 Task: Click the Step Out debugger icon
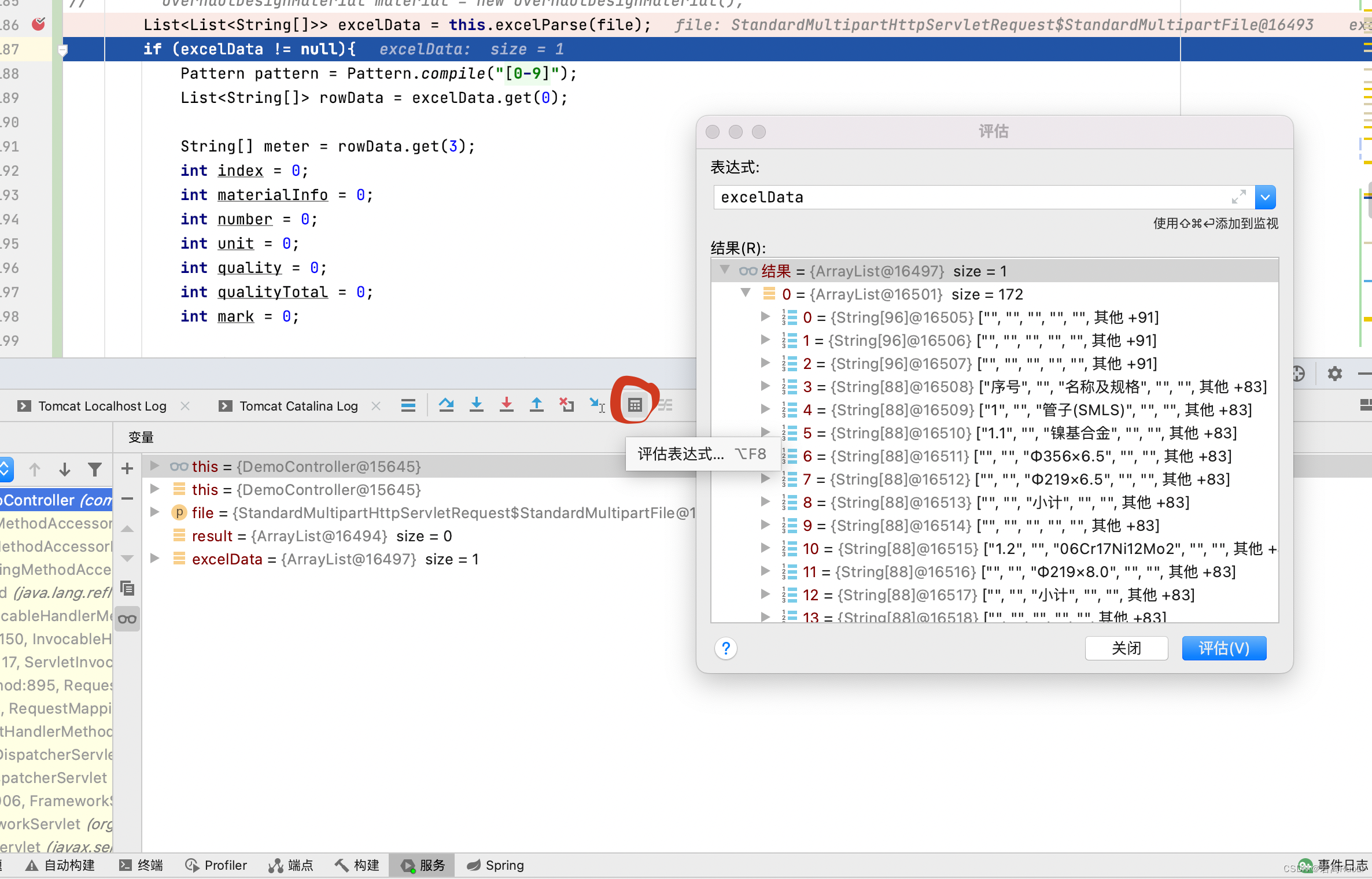[536, 405]
